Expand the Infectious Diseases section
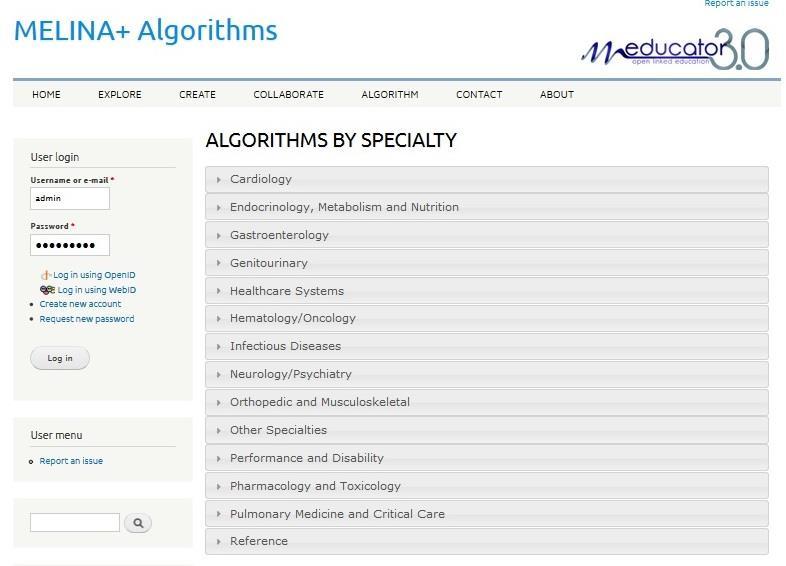This screenshot has height=566, width=786. pos(486,346)
